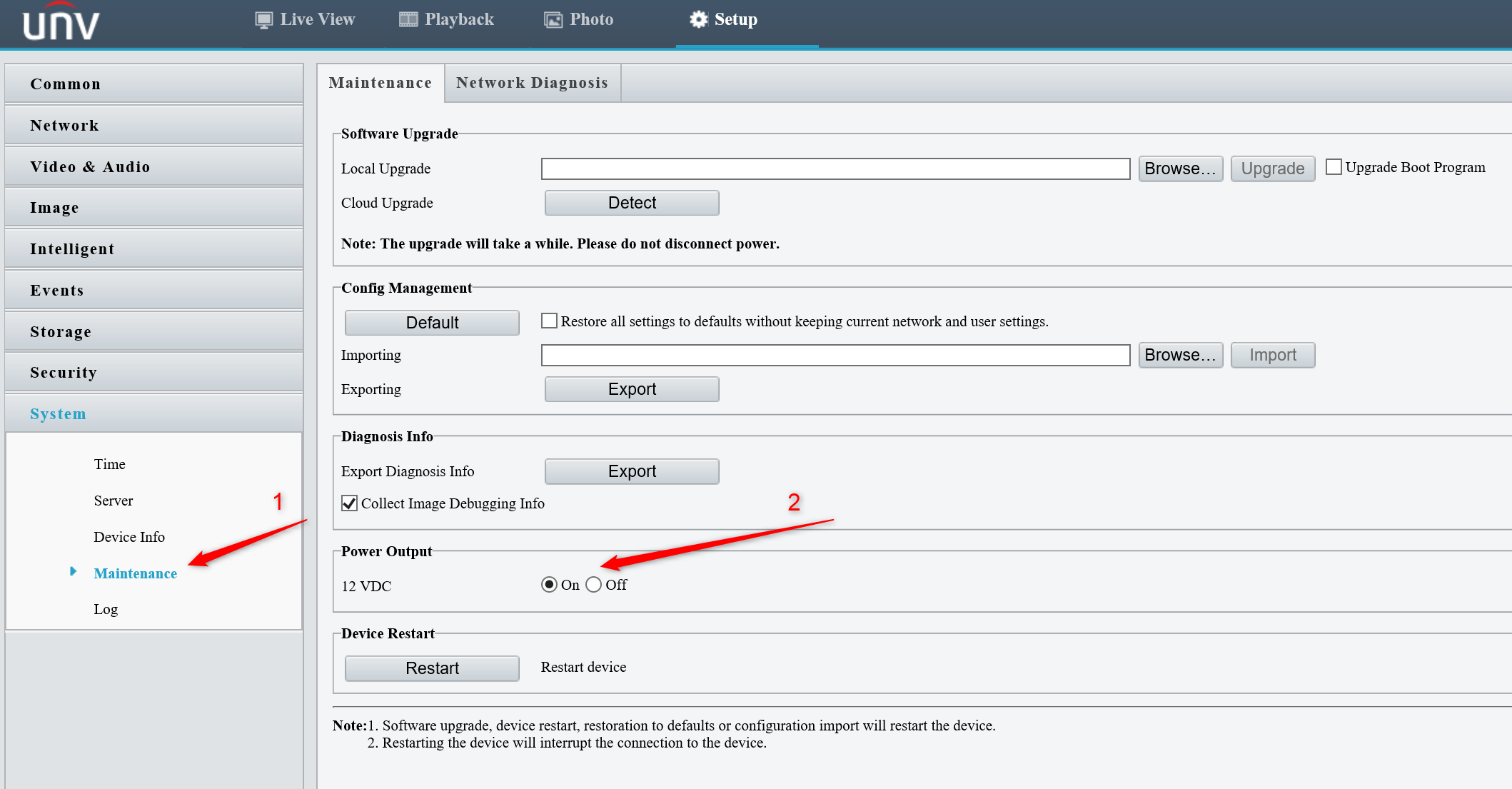Click the Local Upgrade file path field

pyautogui.click(x=836, y=169)
